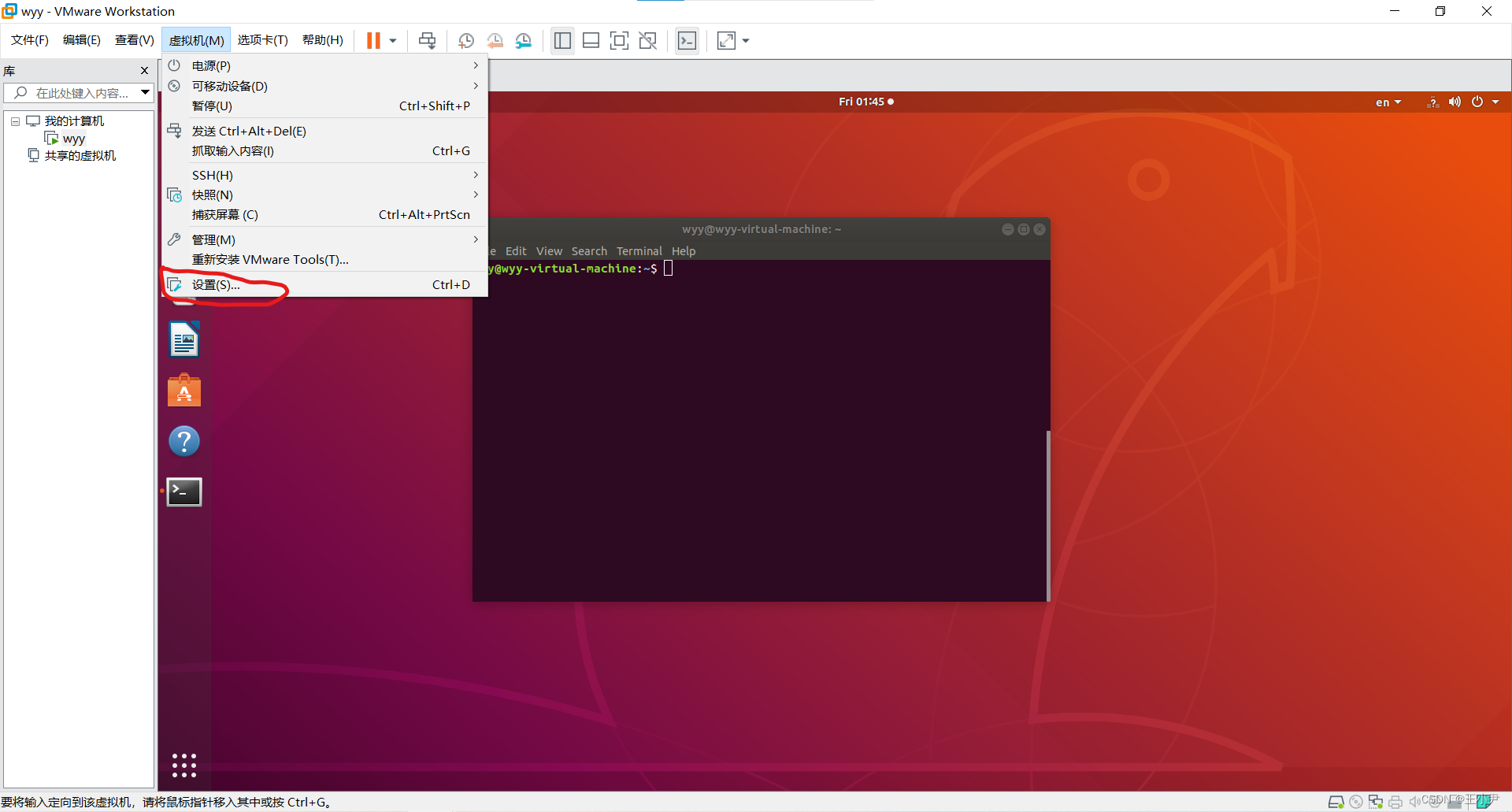Viewport: 1512px width, 812px height.
Task: Toggle the library sidebar view icon
Action: [x=562, y=40]
